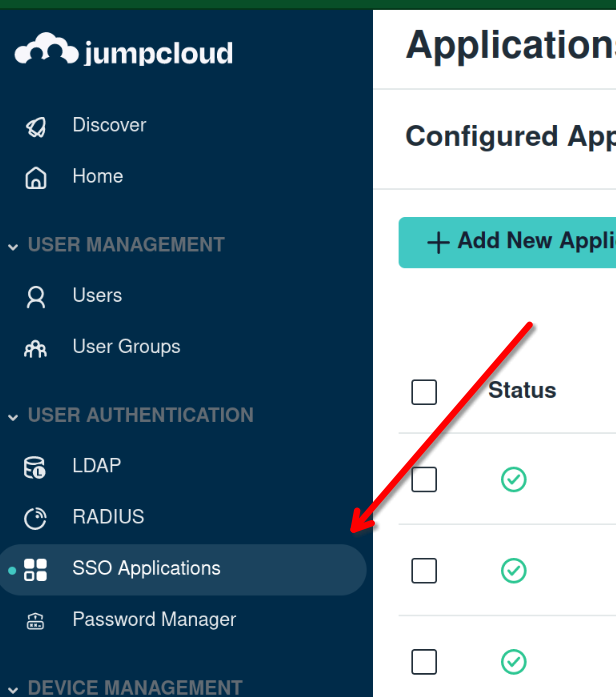Open the Discover menu item
The height and width of the screenshot is (697, 616).
[x=109, y=125]
